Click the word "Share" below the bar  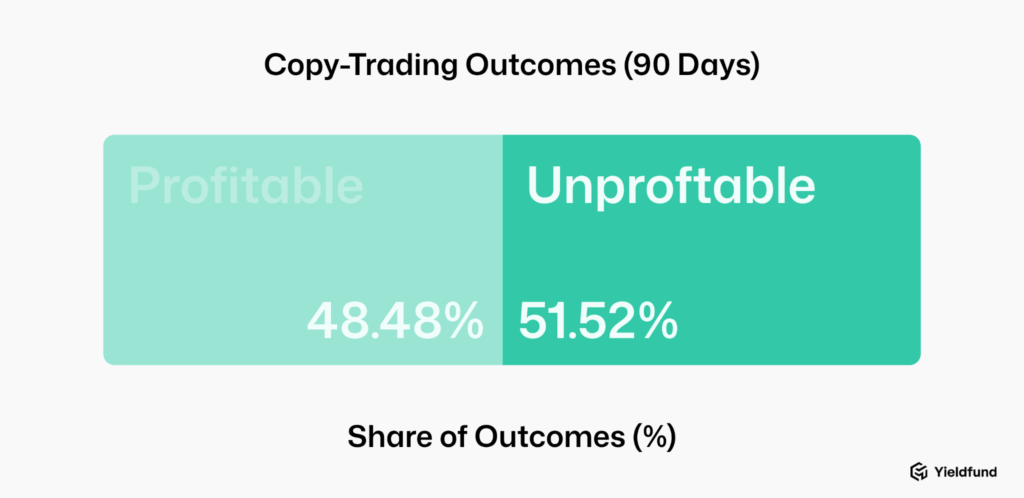click(x=382, y=437)
